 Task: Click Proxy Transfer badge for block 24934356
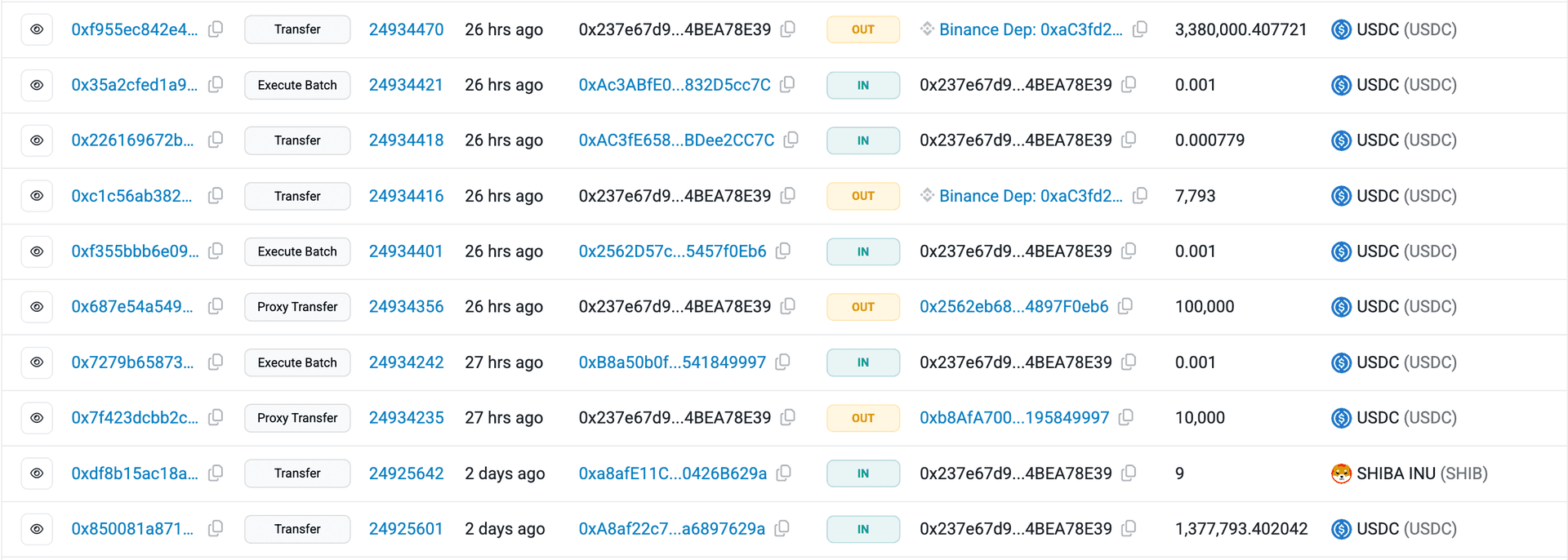tap(297, 307)
